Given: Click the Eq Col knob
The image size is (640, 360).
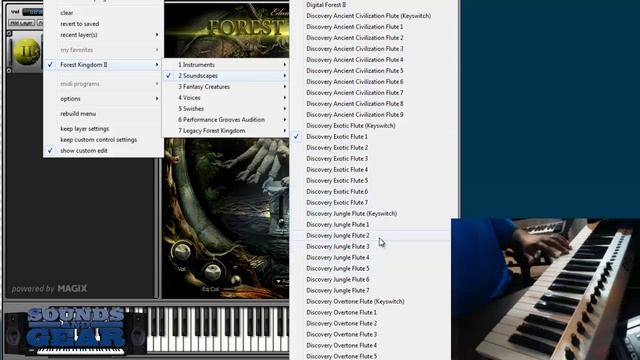Looking at the screenshot, I should pyautogui.click(x=213, y=272).
